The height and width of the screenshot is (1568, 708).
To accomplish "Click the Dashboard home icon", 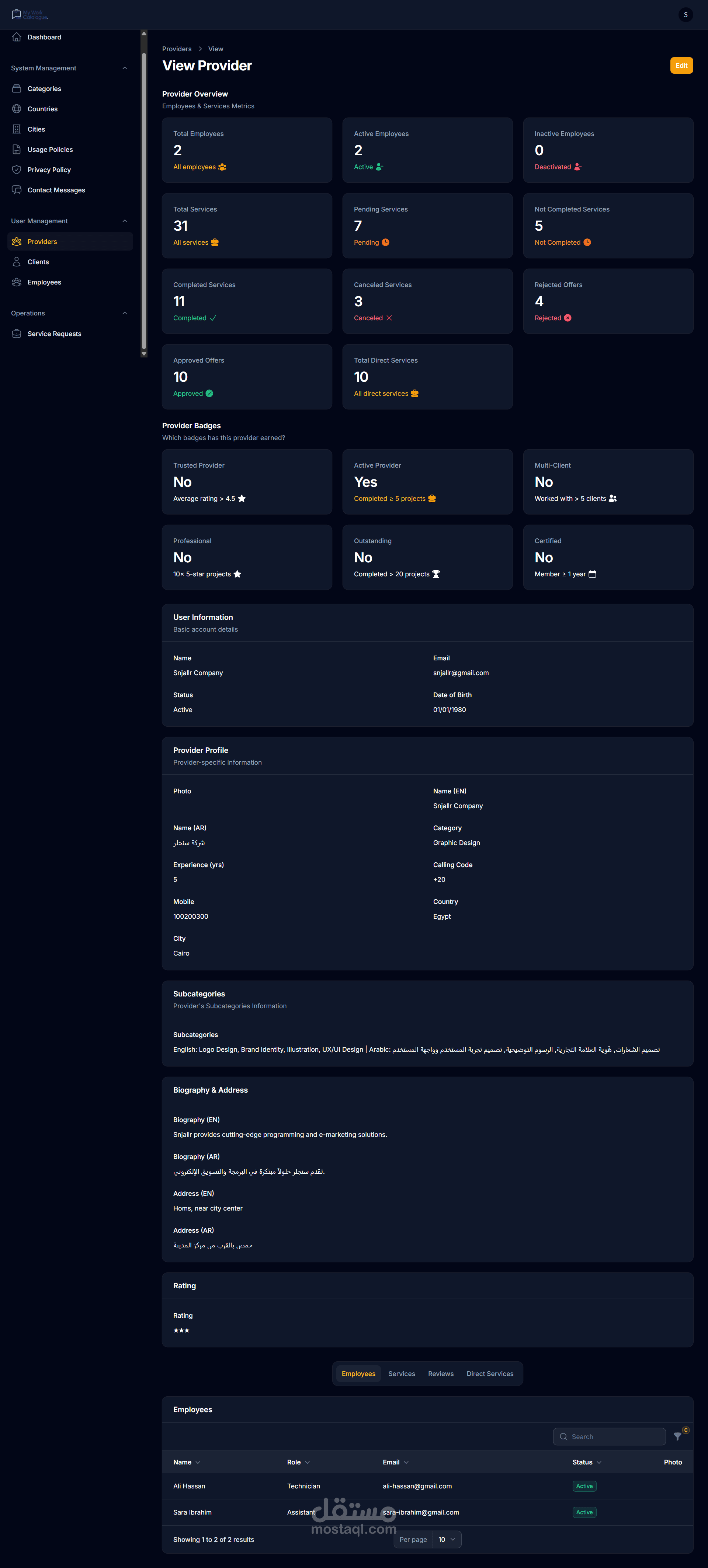I will pyautogui.click(x=17, y=37).
